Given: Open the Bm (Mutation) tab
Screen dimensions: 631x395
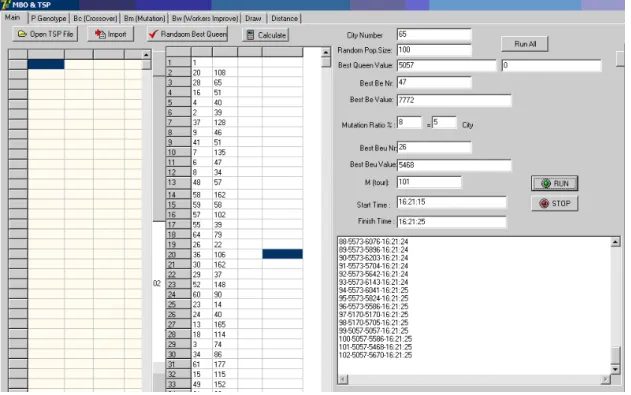Looking at the screenshot, I should click(144, 19).
